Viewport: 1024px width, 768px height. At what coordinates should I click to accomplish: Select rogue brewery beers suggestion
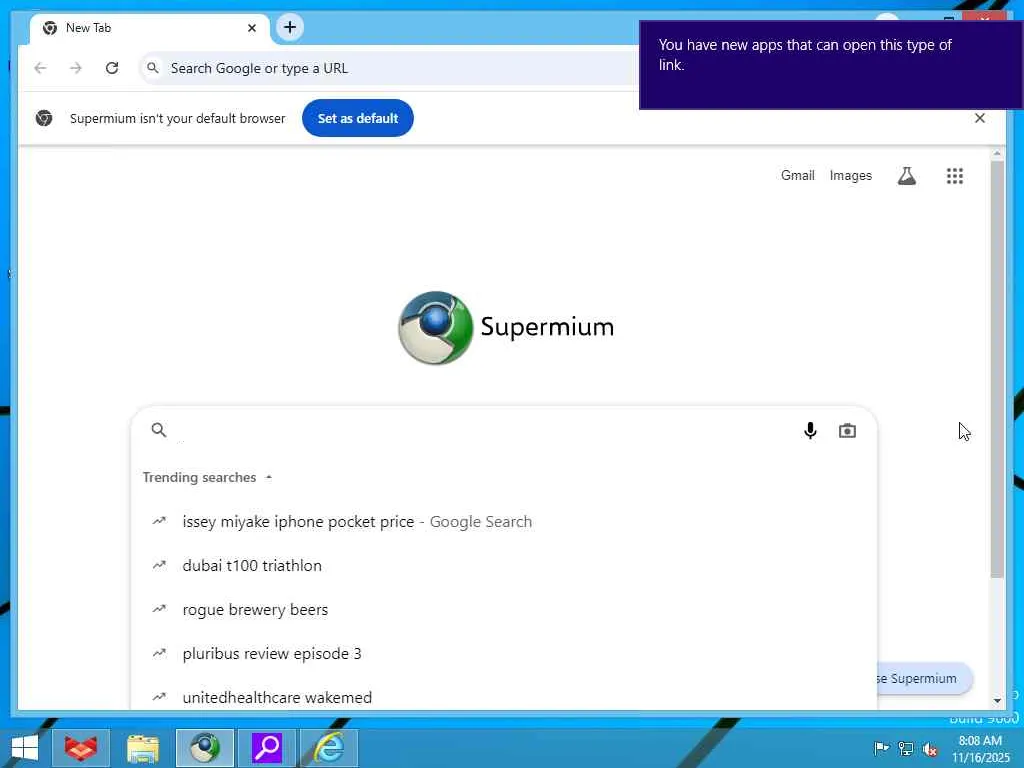[x=504, y=609]
